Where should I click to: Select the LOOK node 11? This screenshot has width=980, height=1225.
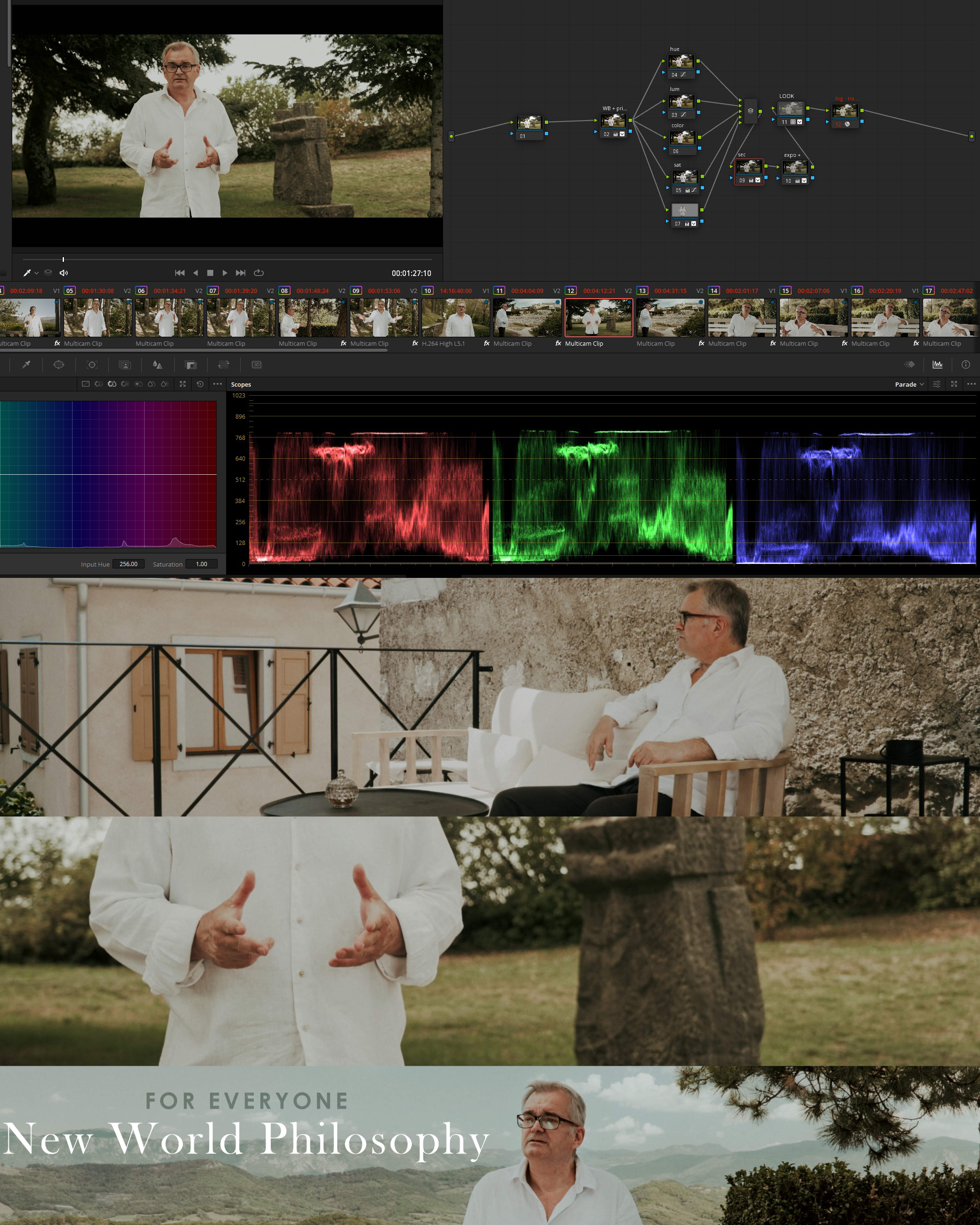[x=791, y=108]
